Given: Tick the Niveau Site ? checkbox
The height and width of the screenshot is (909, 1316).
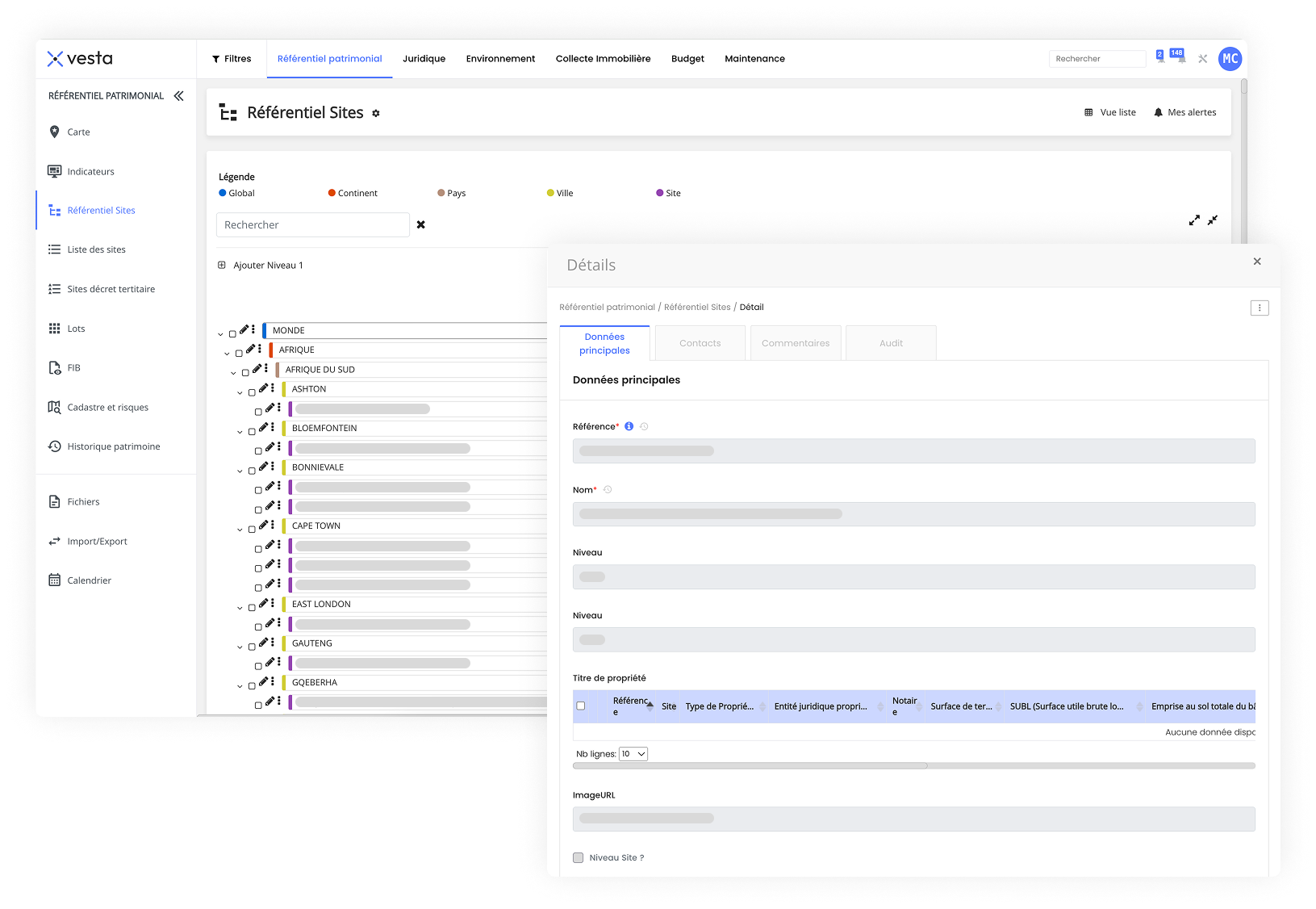Looking at the screenshot, I should (579, 857).
